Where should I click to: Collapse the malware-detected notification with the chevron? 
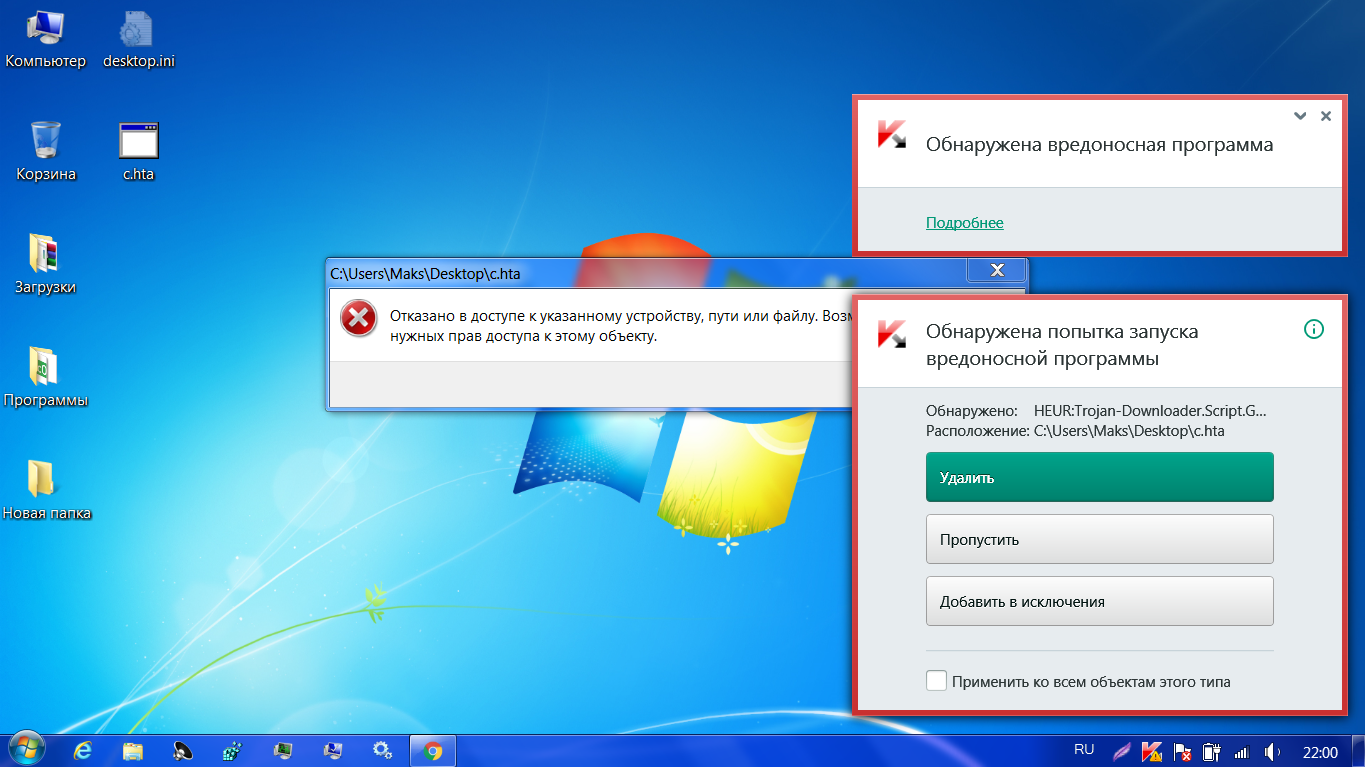[x=1300, y=116]
